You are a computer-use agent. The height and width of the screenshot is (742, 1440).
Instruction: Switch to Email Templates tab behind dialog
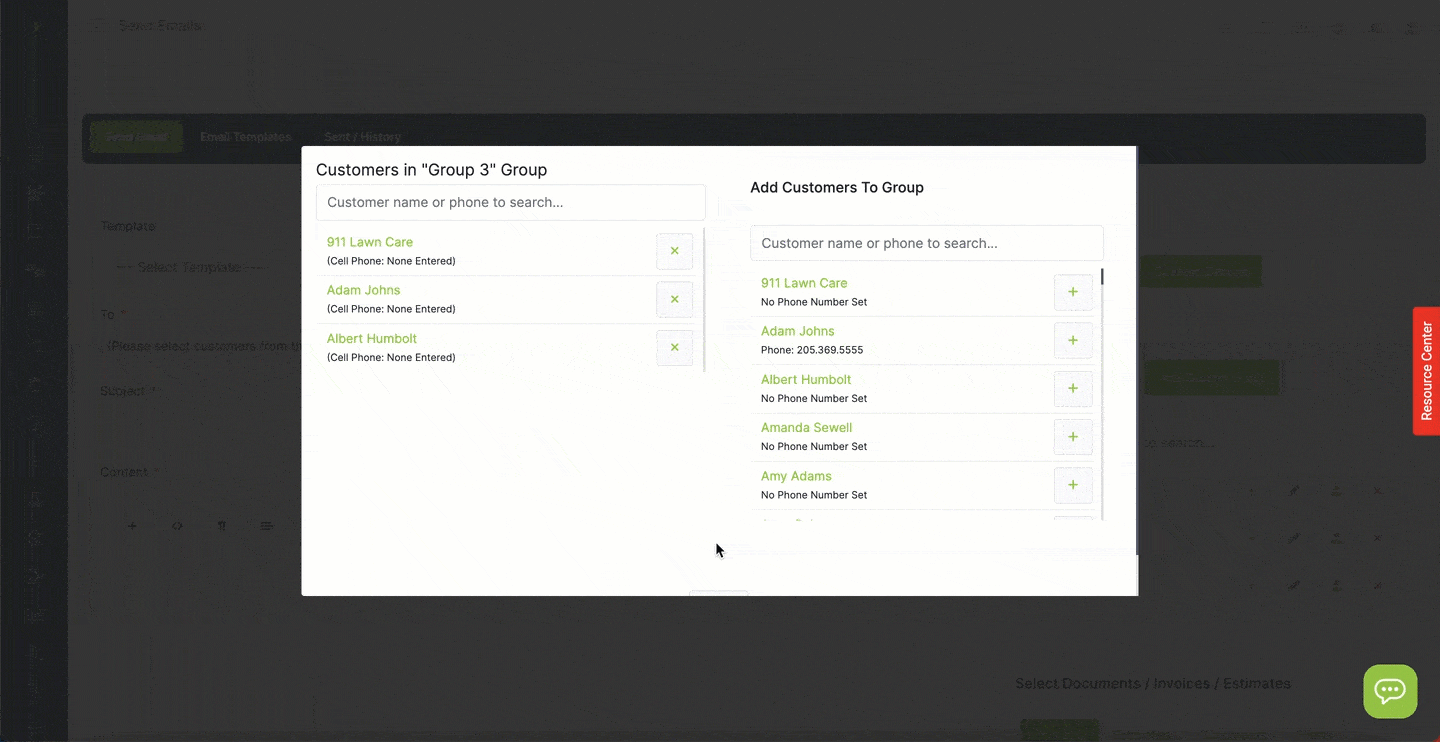(246, 137)
